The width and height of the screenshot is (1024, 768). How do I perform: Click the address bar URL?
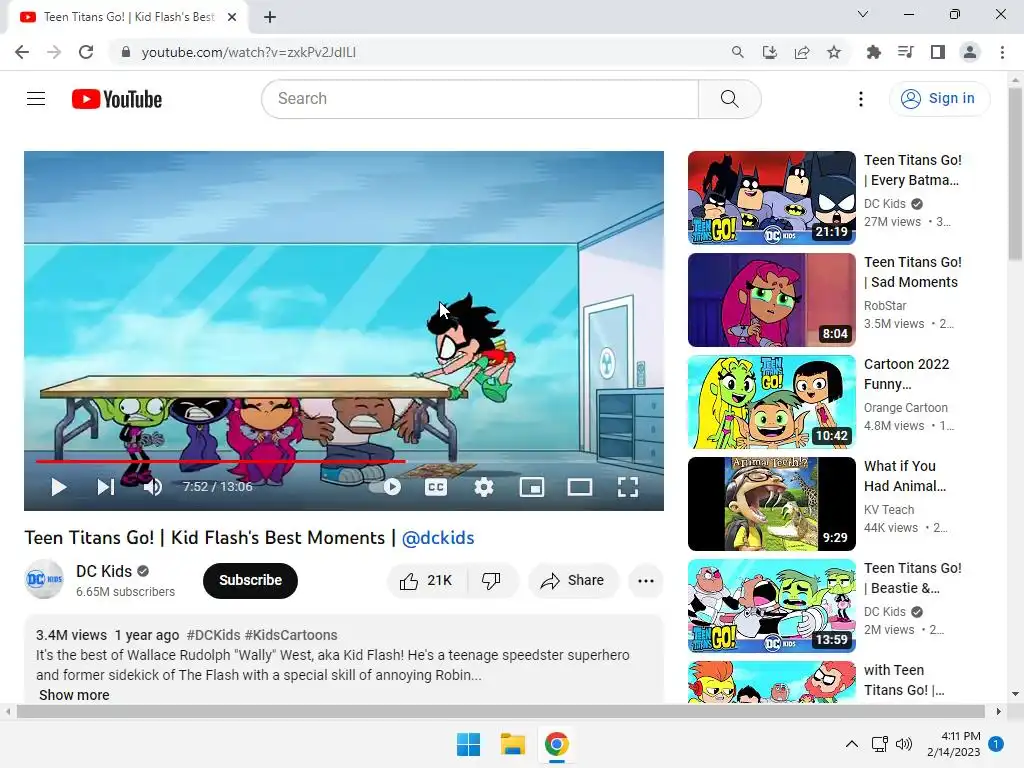pos(248,52)
